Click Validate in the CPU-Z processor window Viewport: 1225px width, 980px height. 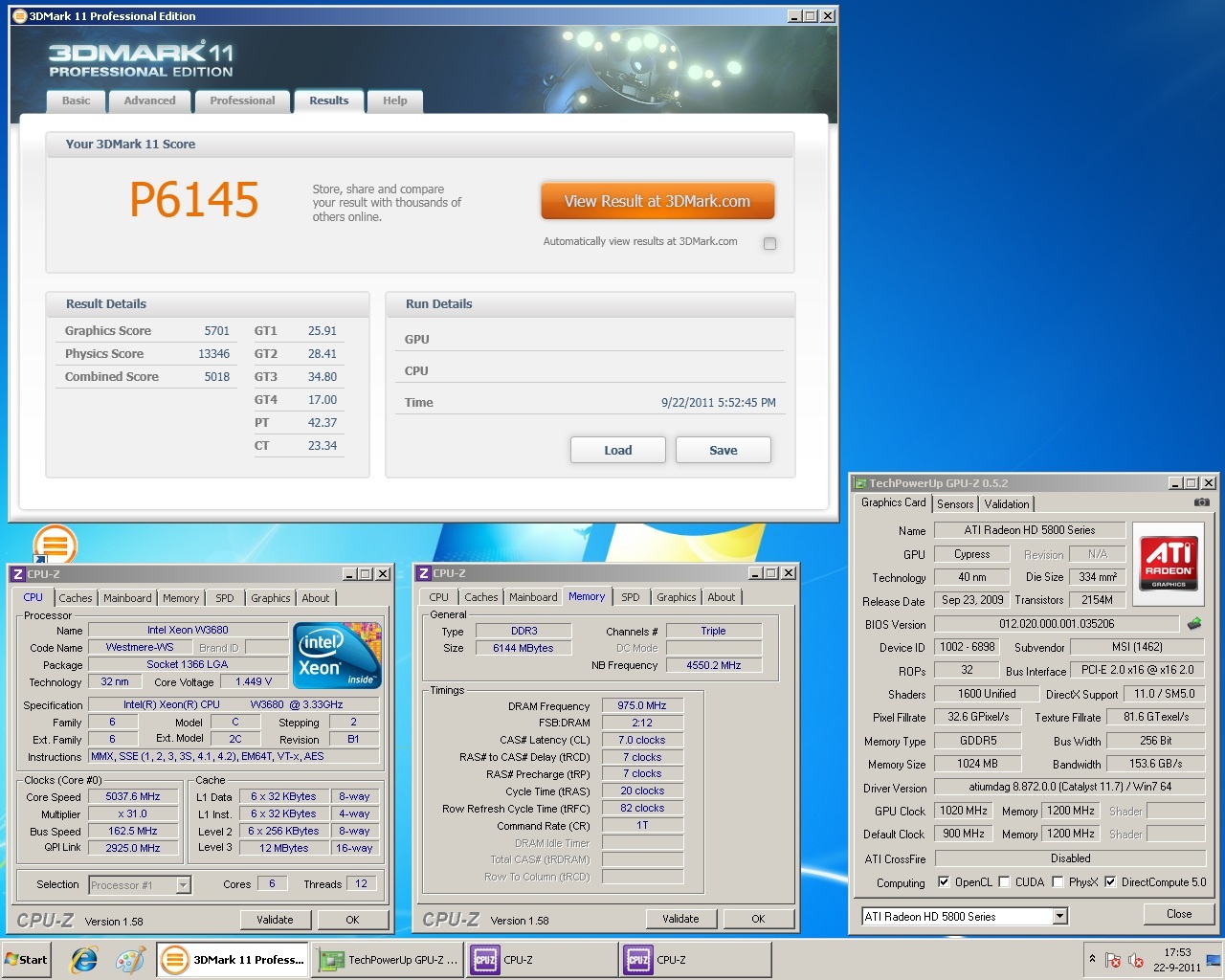[275, 920]
